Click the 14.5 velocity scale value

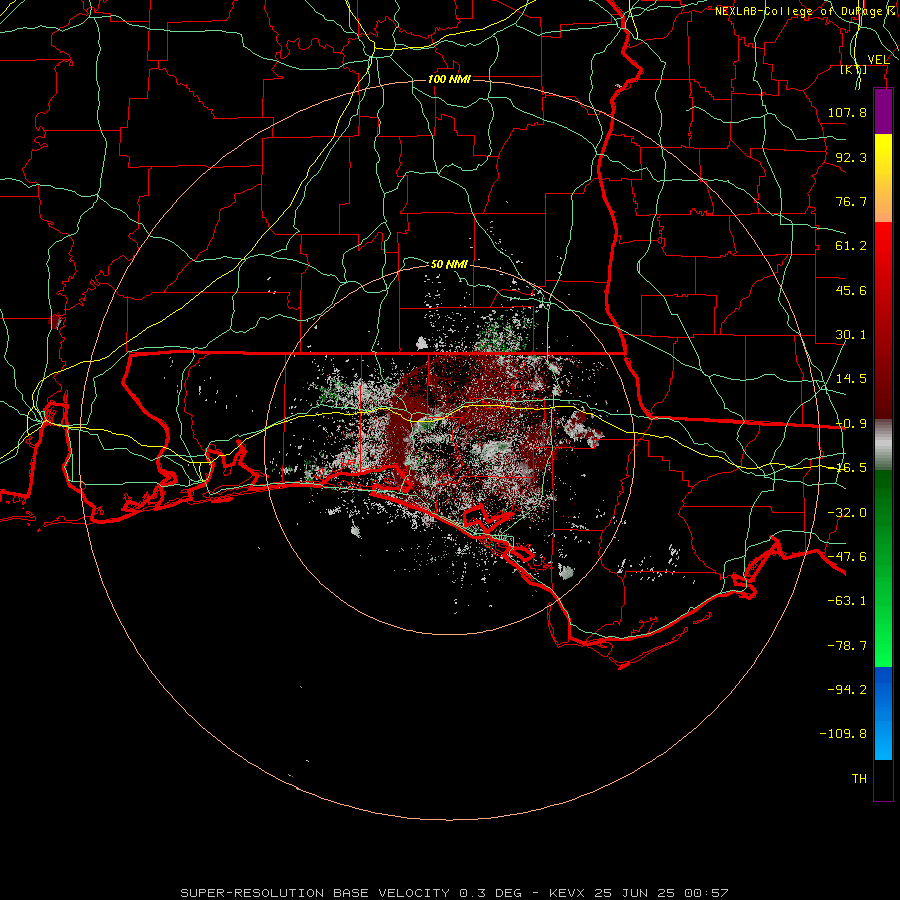(851, 379)
